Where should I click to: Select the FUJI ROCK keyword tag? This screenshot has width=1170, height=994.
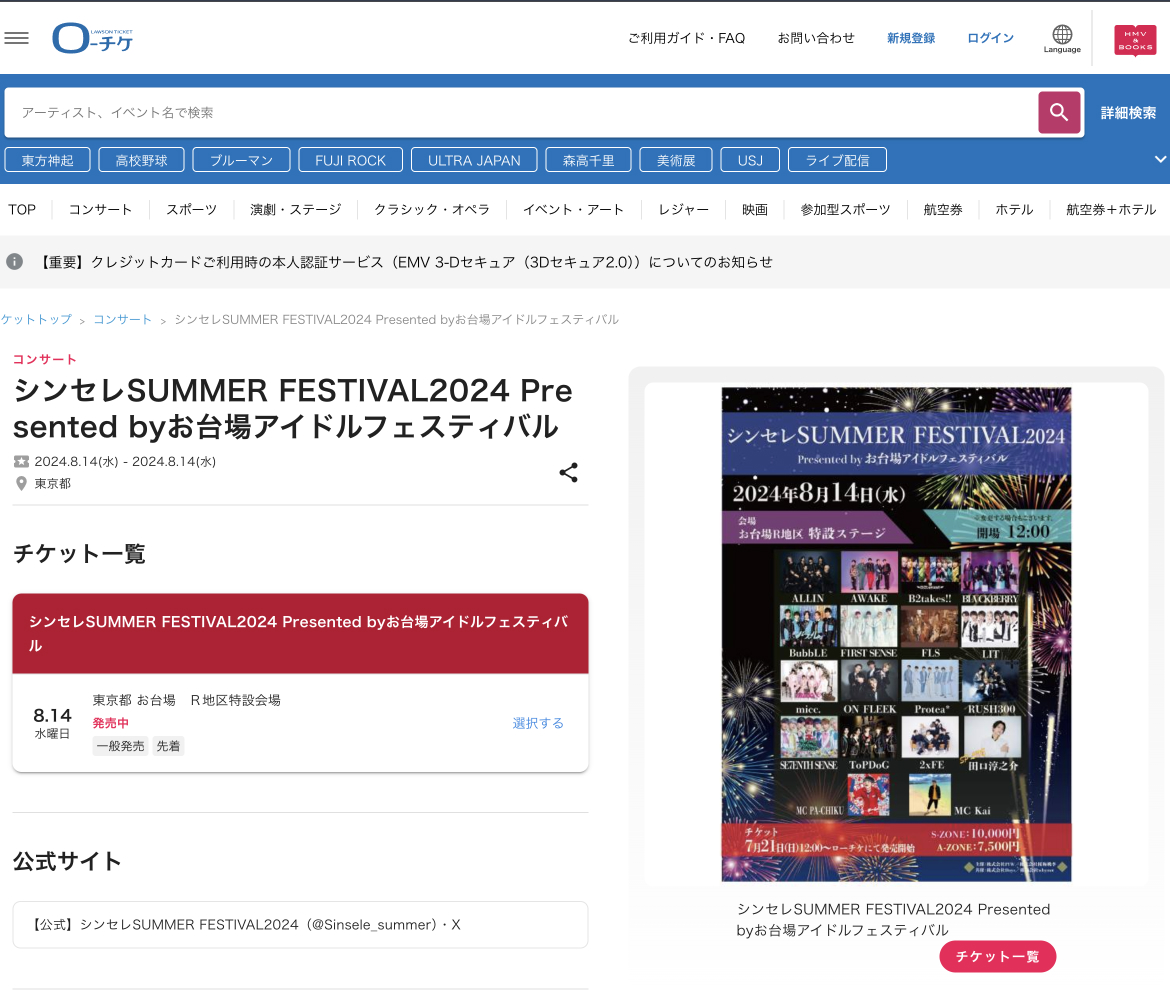click(x=350, y=160)
